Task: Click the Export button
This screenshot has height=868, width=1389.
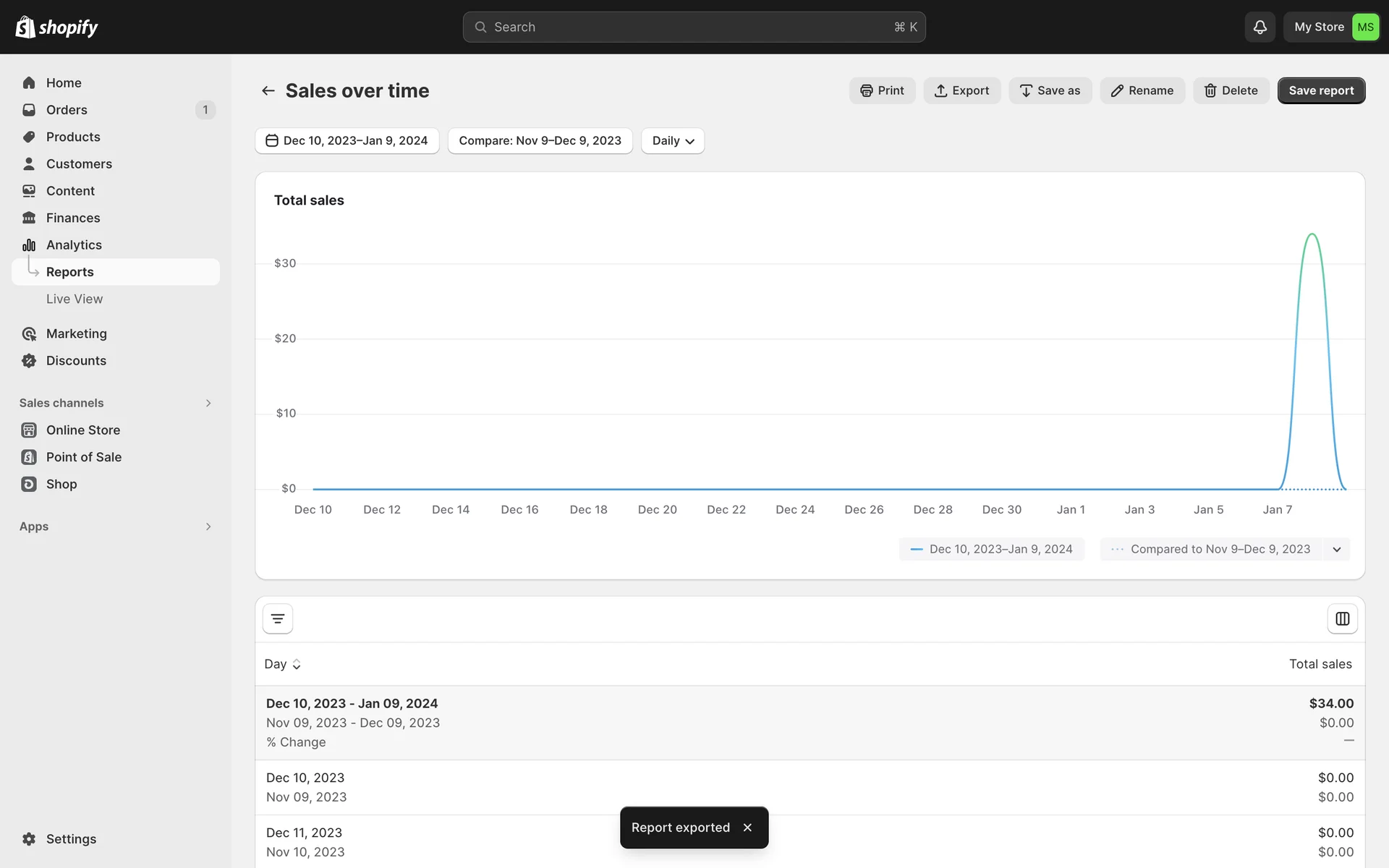Action: click(961, 91)
